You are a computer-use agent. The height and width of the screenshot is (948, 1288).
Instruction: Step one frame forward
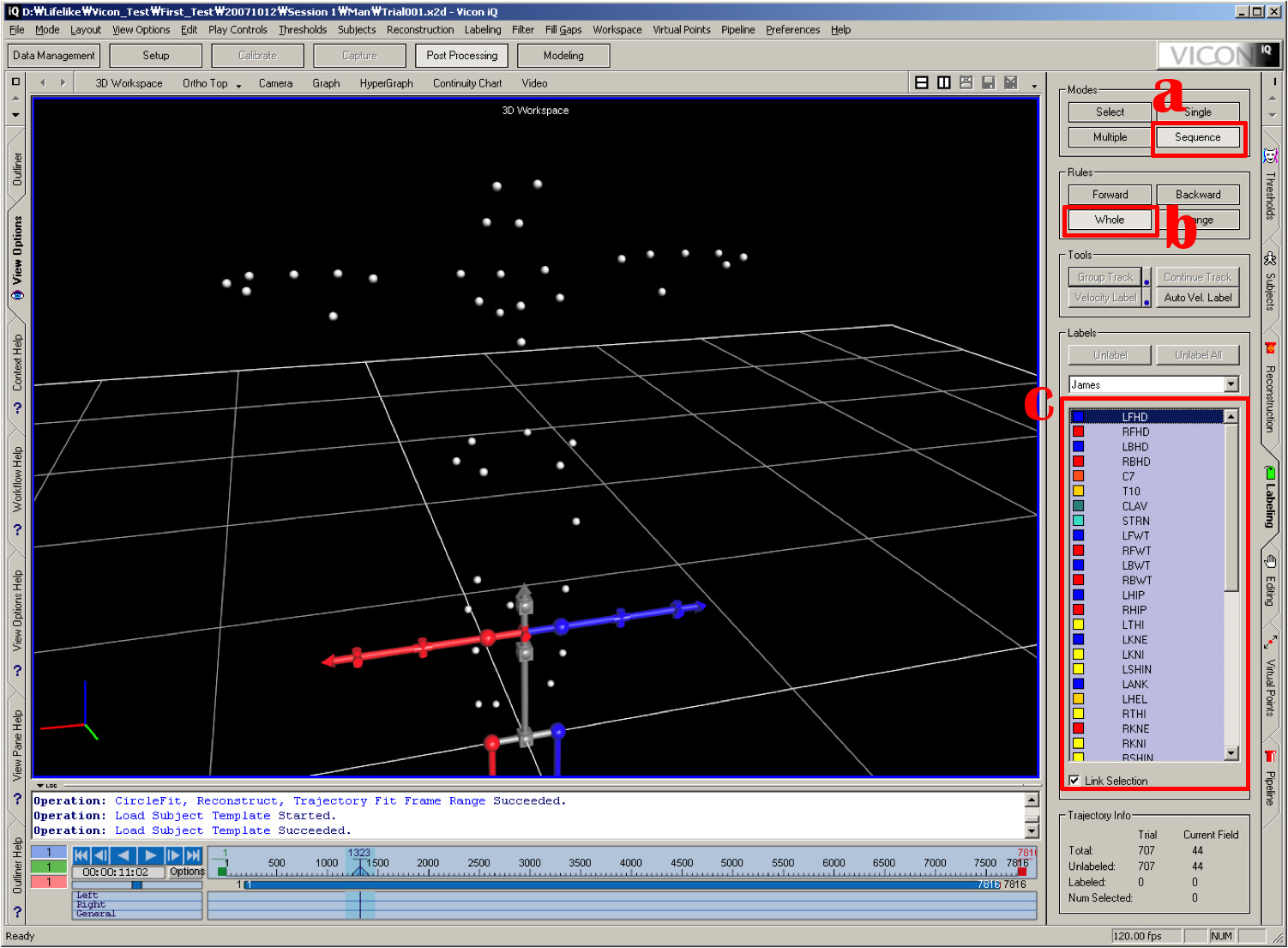(173, 855)
